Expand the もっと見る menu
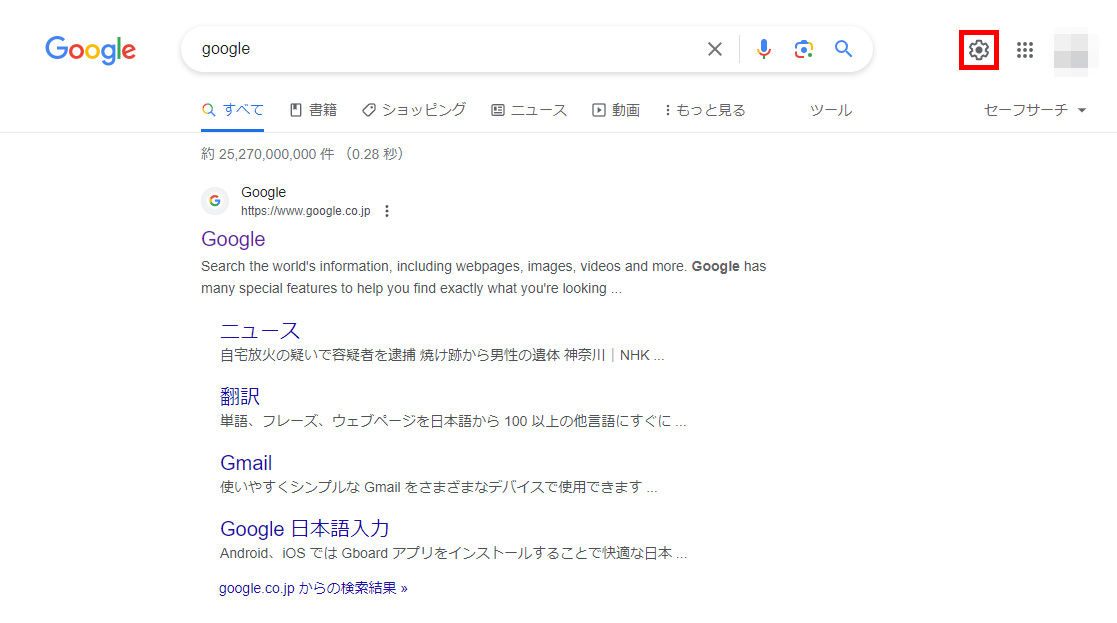 (x=705, y=110)
